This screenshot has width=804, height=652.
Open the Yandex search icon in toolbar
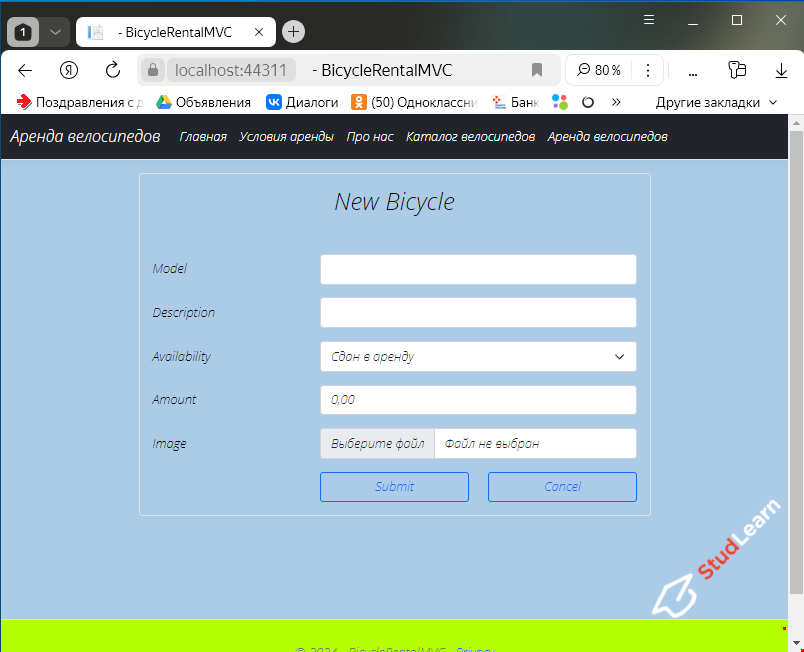point(67,71)
